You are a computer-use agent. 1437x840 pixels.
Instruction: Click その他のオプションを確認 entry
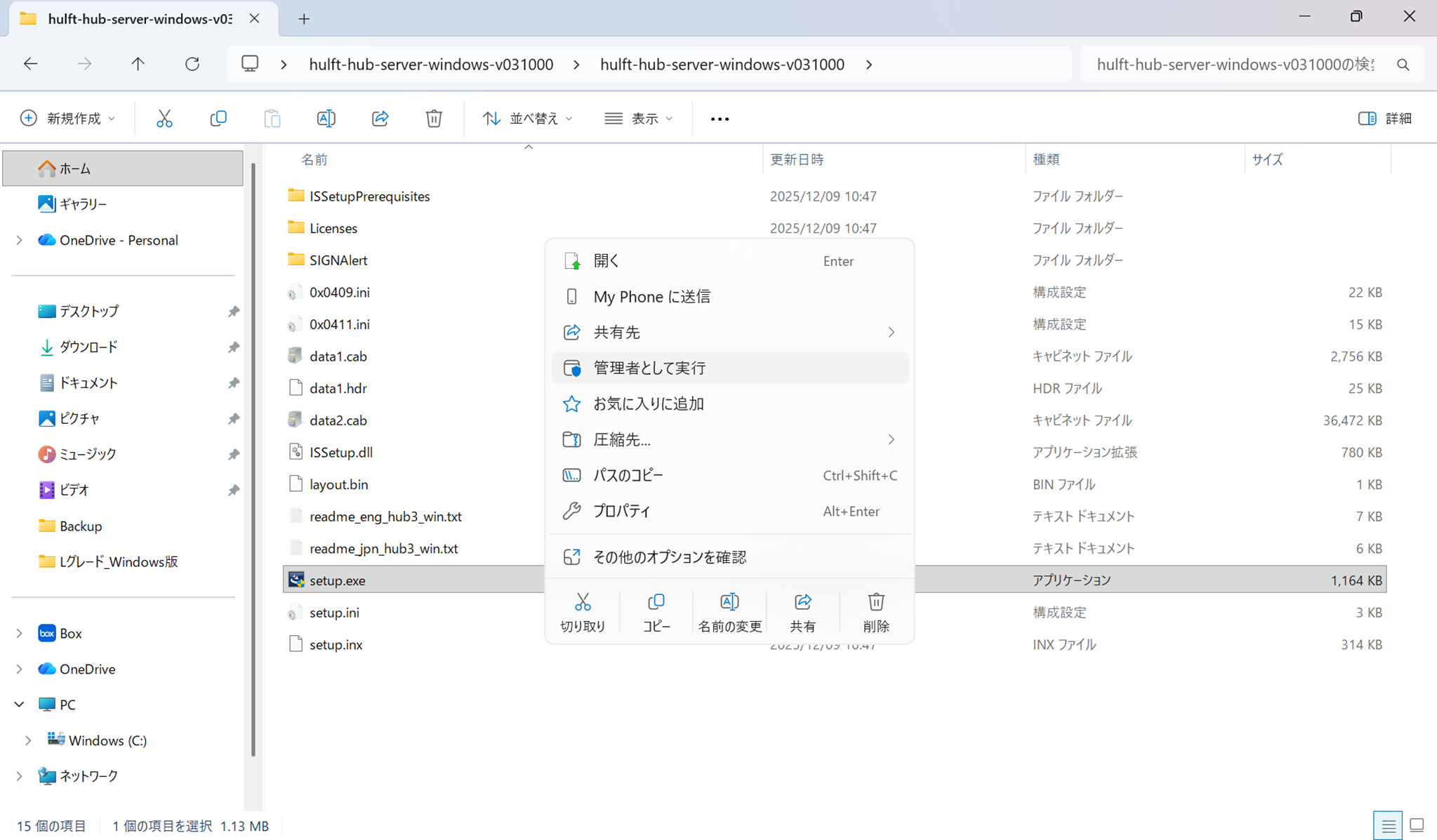pyautogui.click(x=669, y=556)
